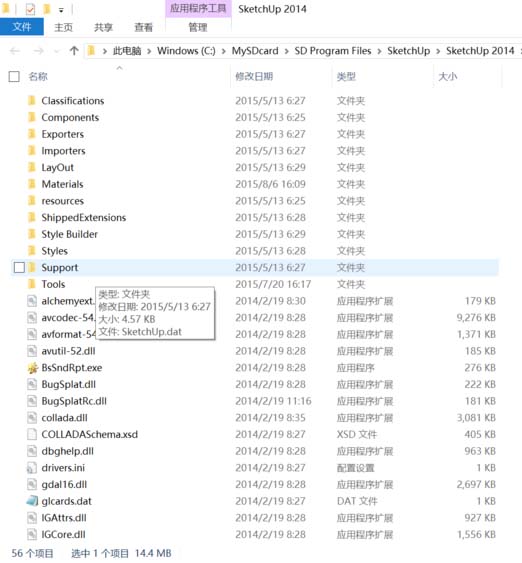The image size is (522, 563).
Task: Open the Classifications folder icon
Action: click(x=32, y=101)
